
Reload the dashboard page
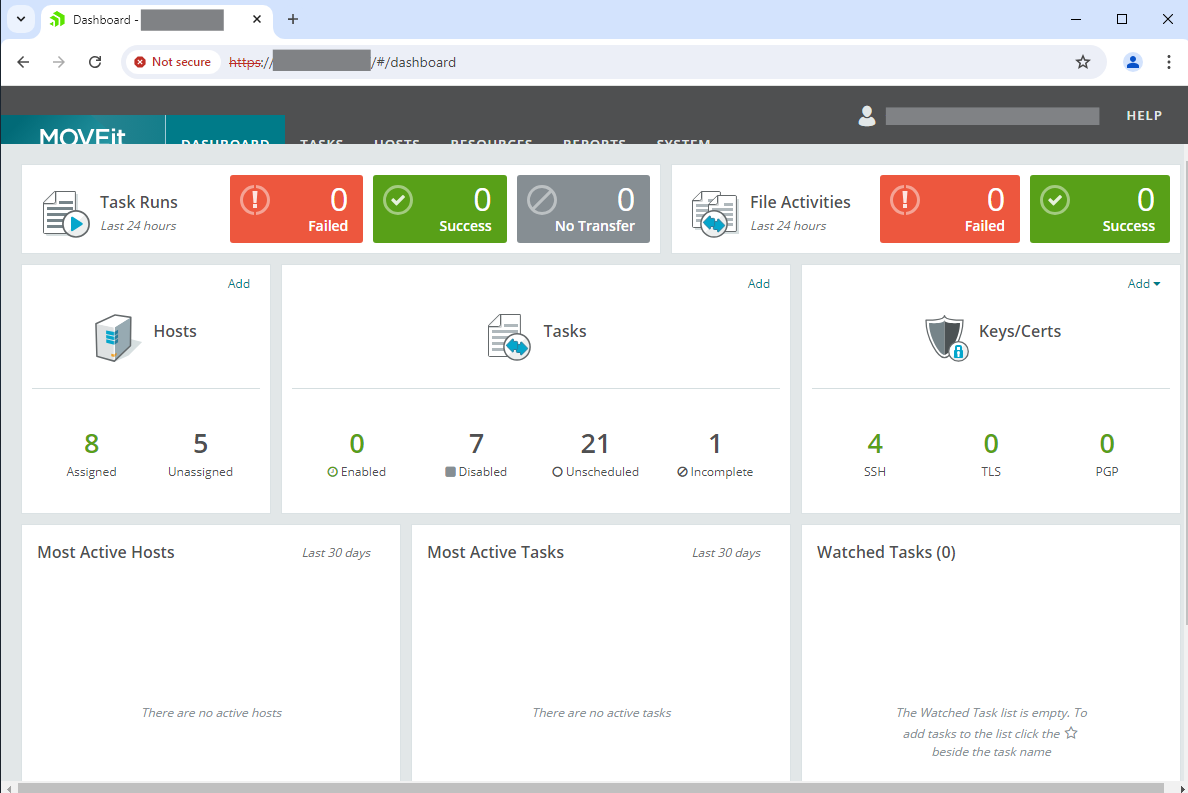(x=95, y=62)
